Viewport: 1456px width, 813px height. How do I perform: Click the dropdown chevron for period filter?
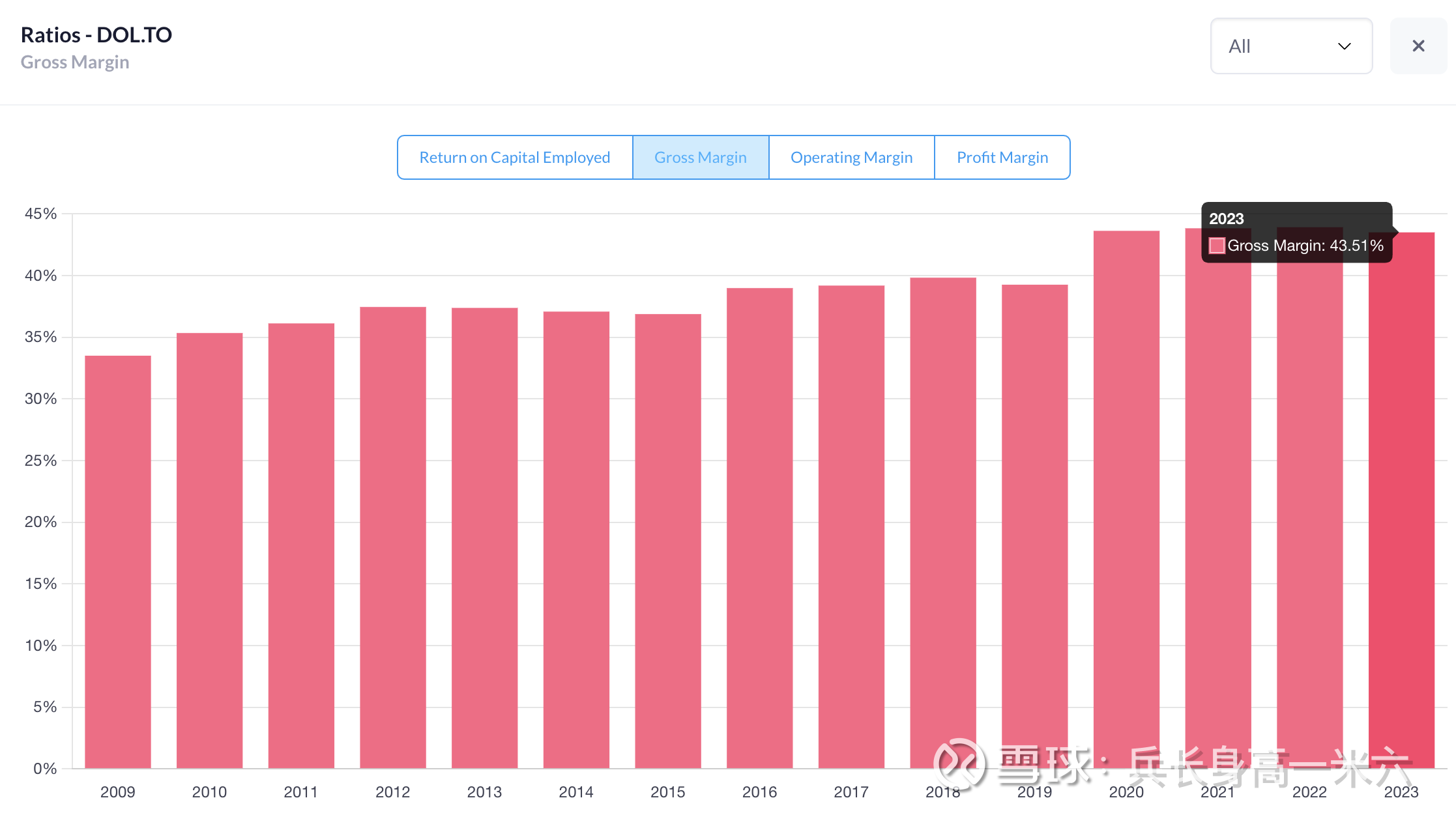(1348, 46)
